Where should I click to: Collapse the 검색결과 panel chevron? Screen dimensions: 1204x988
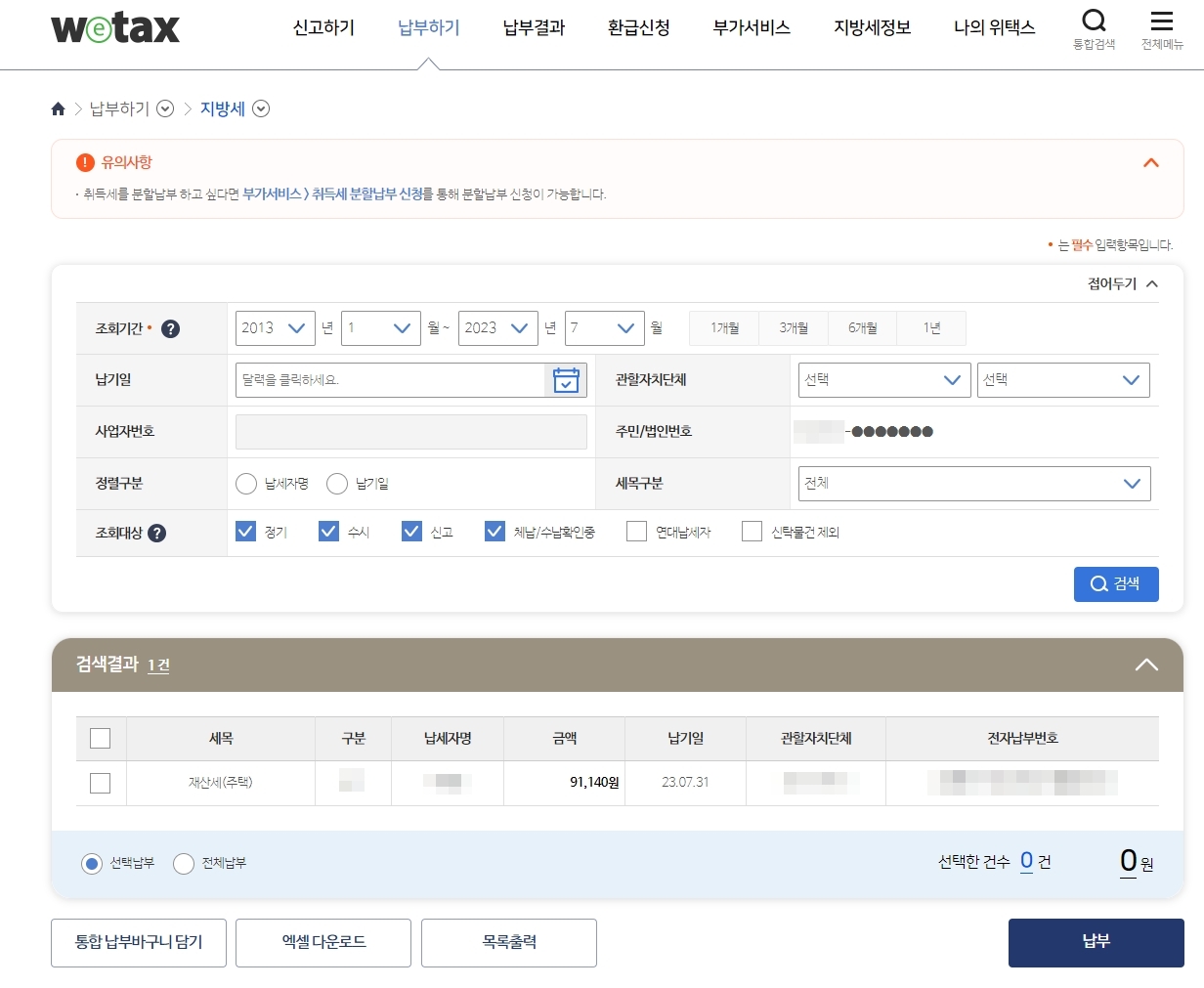click(x=1146, y=665)
